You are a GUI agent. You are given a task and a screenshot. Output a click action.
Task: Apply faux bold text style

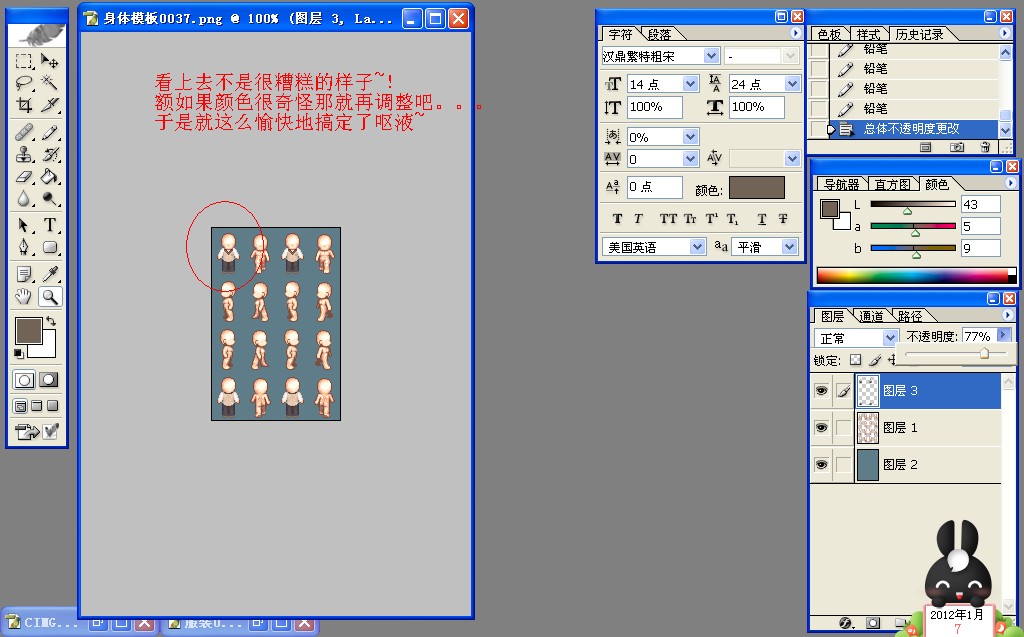[618, 219]
